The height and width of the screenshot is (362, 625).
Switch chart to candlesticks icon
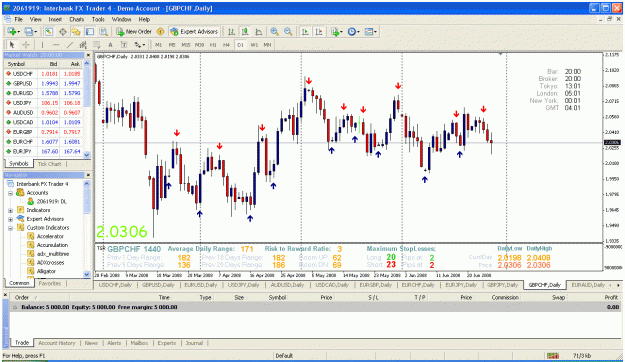(245, 31)
